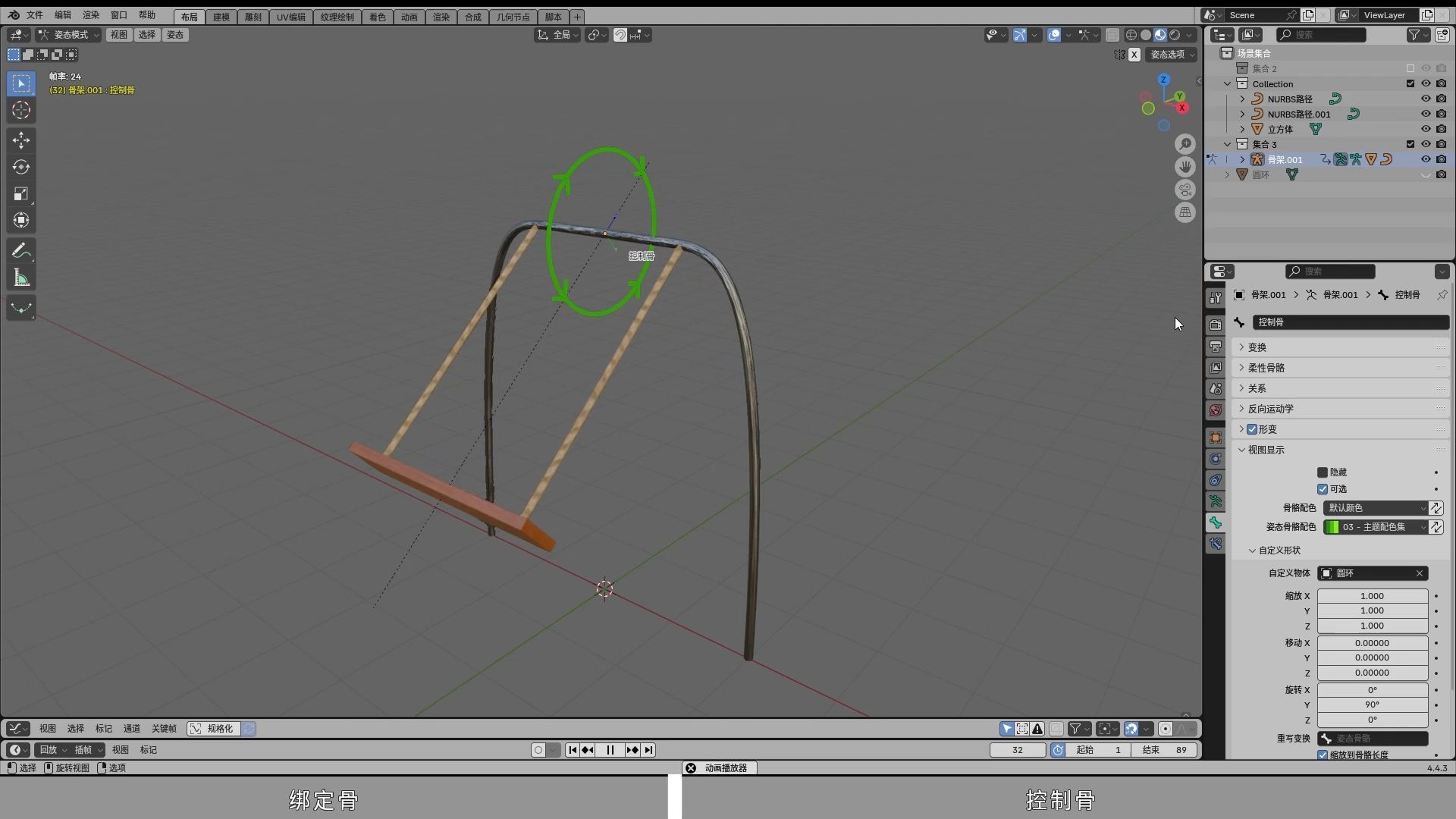The image size is (1456, 819).
Task: Select the Rotate tool
Action: 20,167
